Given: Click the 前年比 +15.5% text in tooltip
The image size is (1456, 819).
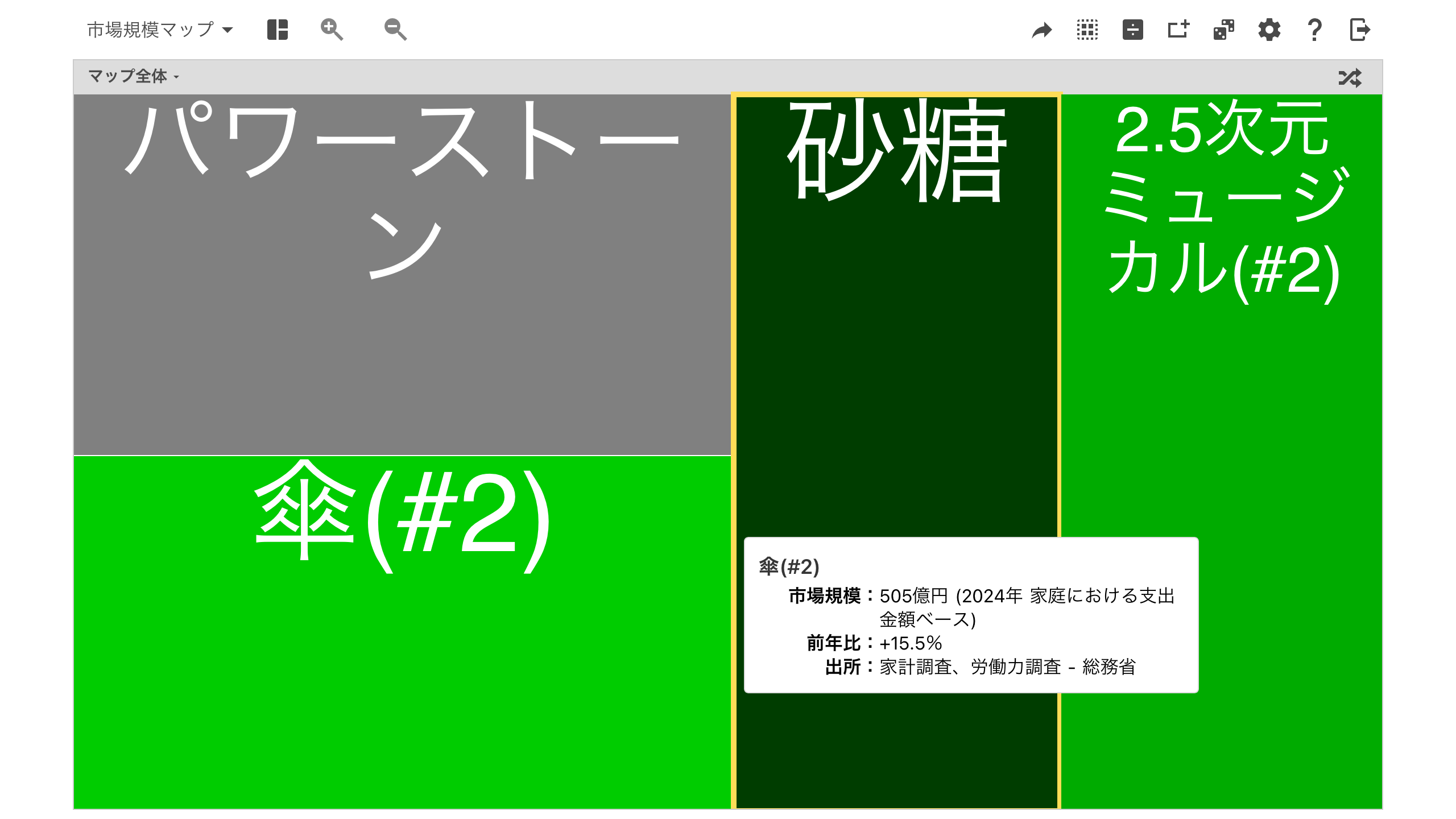Looking at the screenshot, I should point(911,643).
